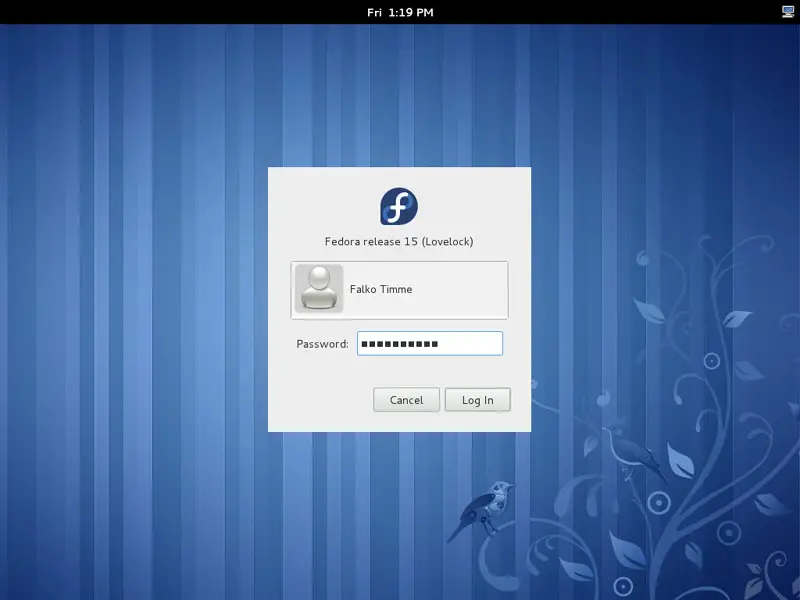Image resolution: width=800 pixels, height=600 pixels.
Task: Click the Password: label
Action: [x=322, y=344]
